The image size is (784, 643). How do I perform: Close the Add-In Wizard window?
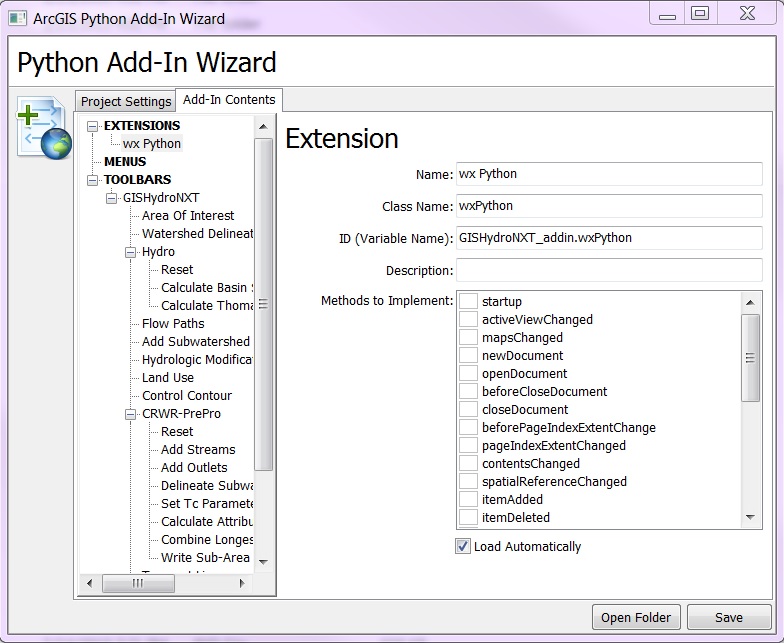[748, 14]
